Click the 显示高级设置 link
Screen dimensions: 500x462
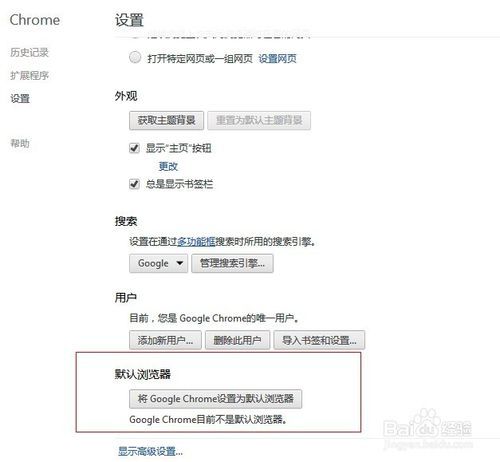pos(150,451)
